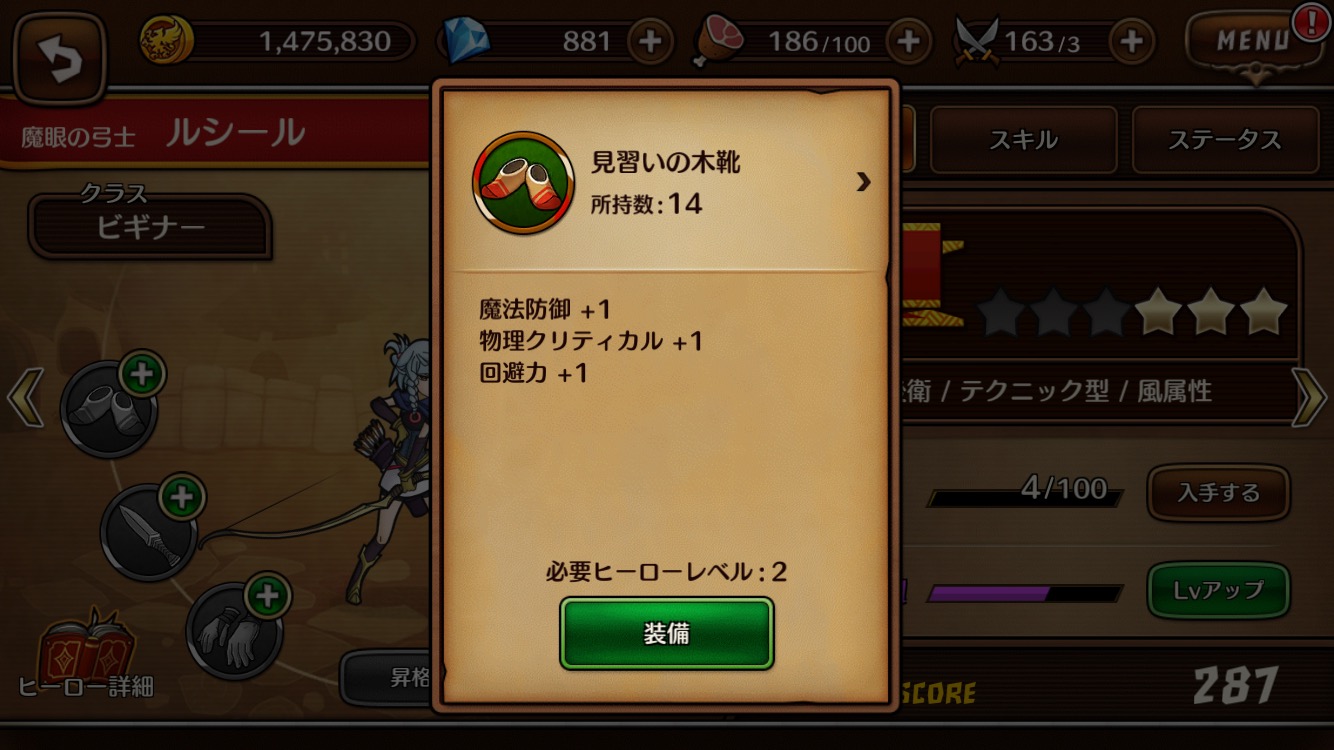The image size is (1334, 750).
Task: Switch to the ステータス tab
Action: (x=1225, y=140)
